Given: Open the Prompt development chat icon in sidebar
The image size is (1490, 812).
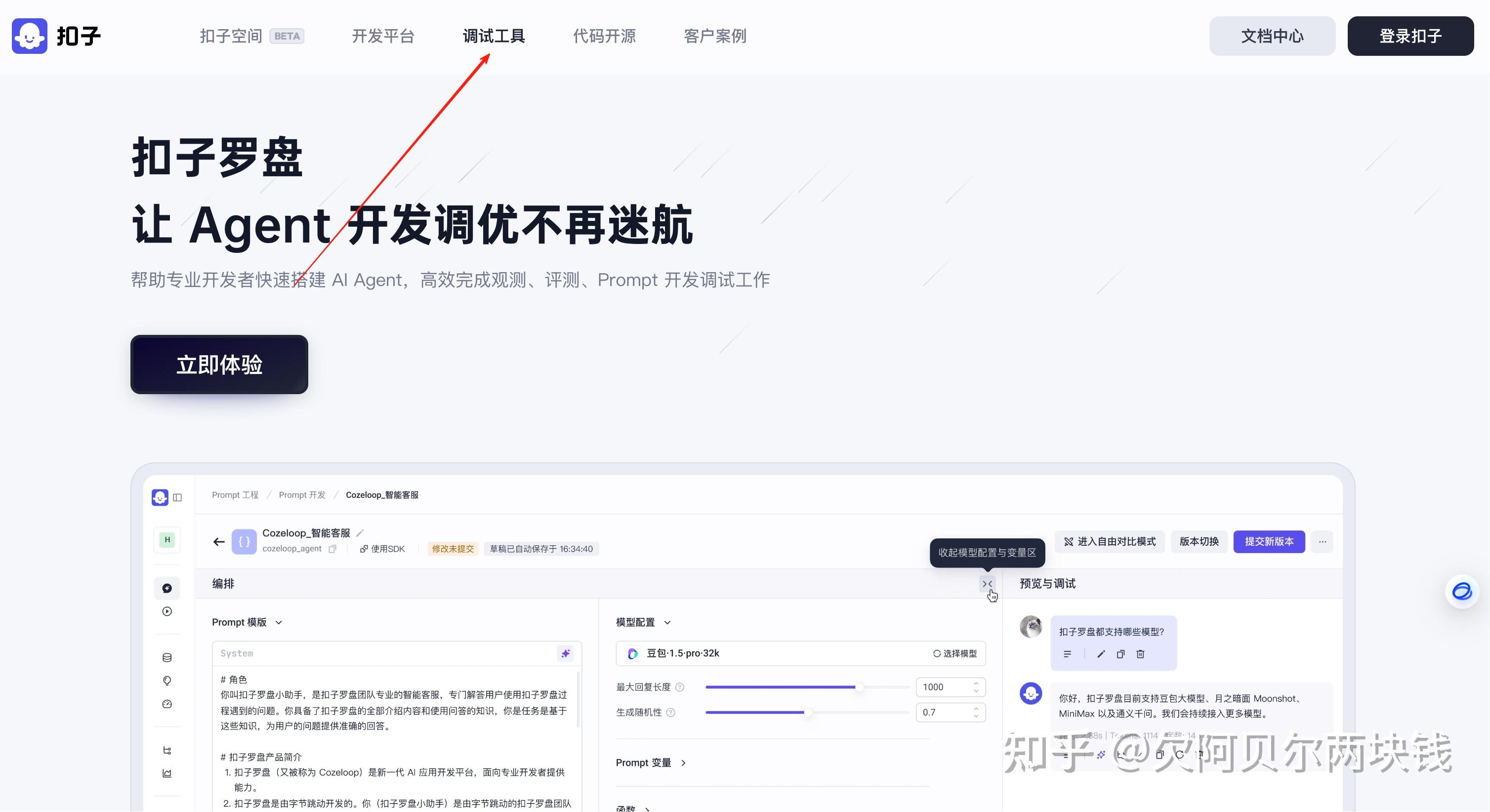Looking at the screenshot, I should 166,588.
